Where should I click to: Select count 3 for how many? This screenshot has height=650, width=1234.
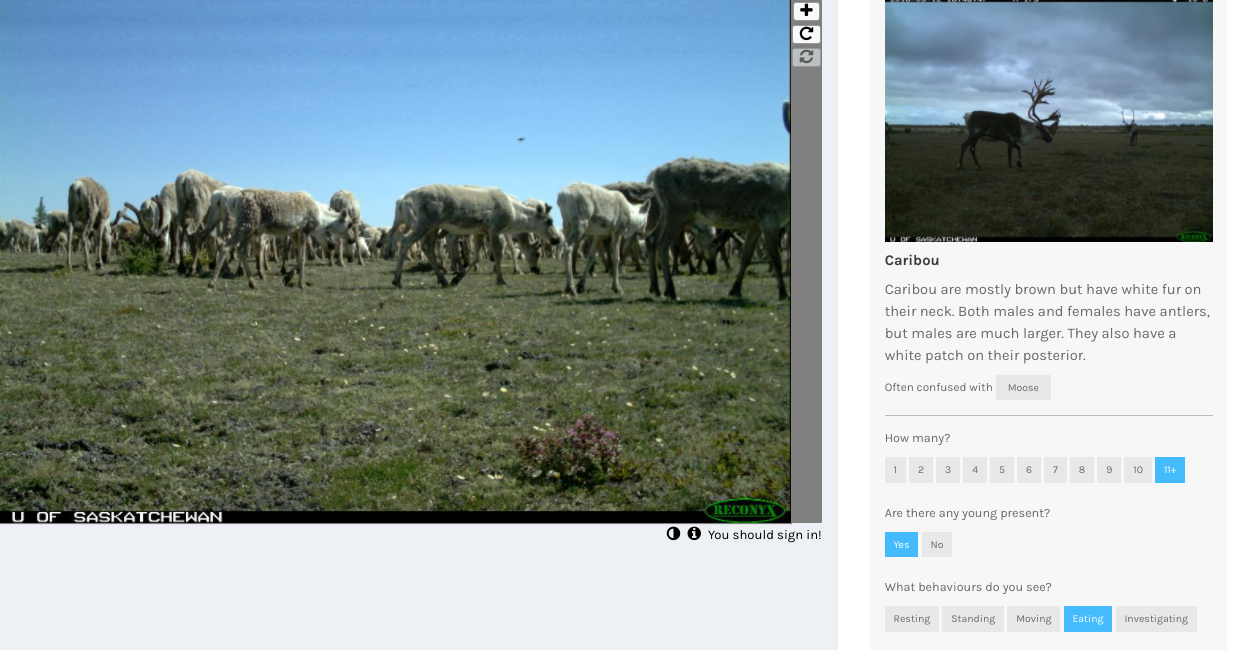pyautogui.click(x=948, y=470)
